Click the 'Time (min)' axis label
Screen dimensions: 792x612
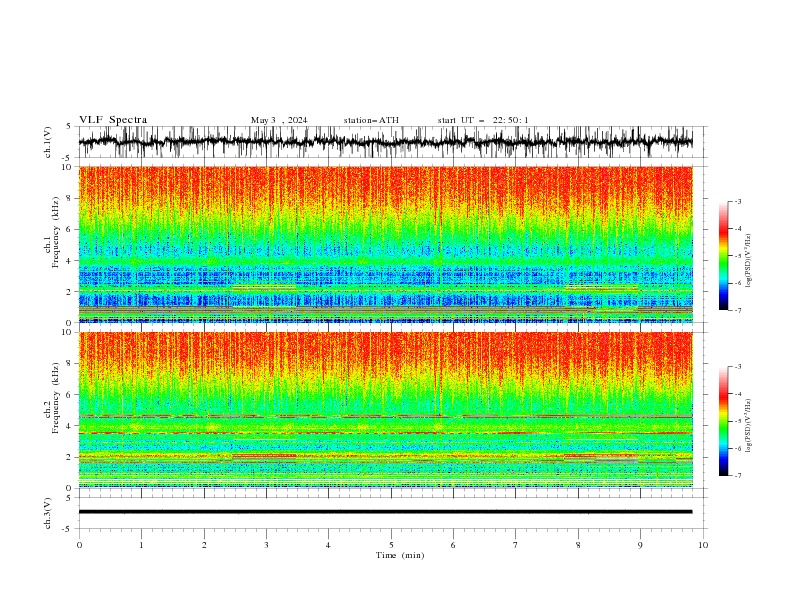[400, 555]
